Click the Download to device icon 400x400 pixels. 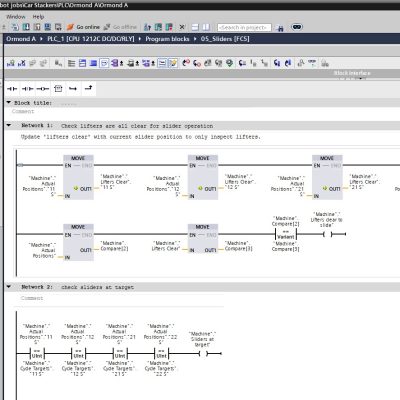coord(26,27)
